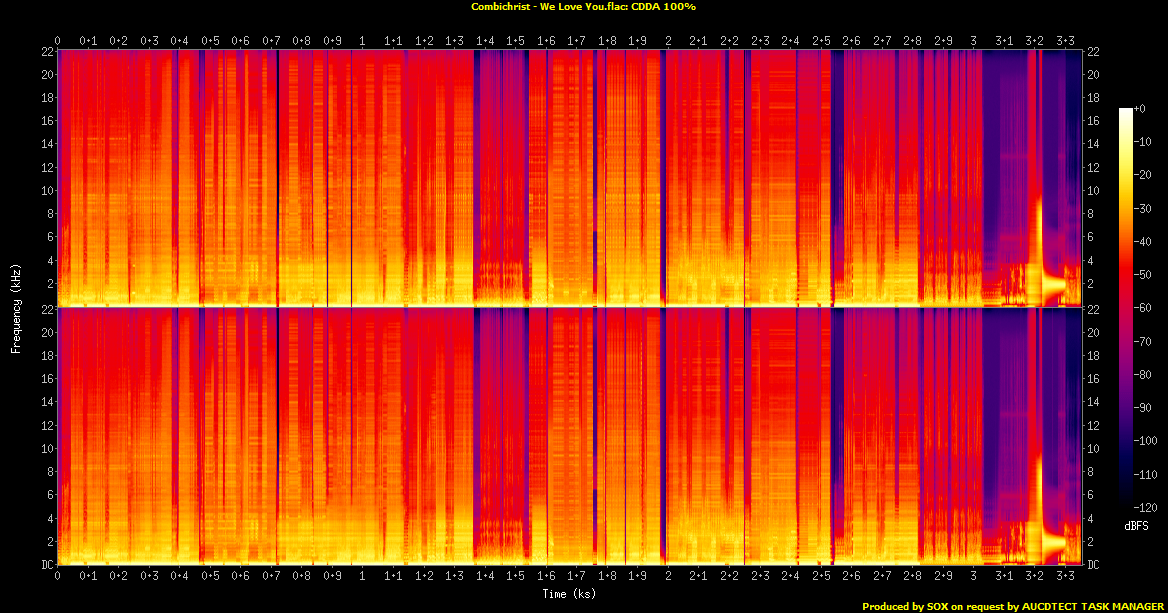Select the '-10' value on the color scale
The image size is (1168, 613).
point(1143,142)
